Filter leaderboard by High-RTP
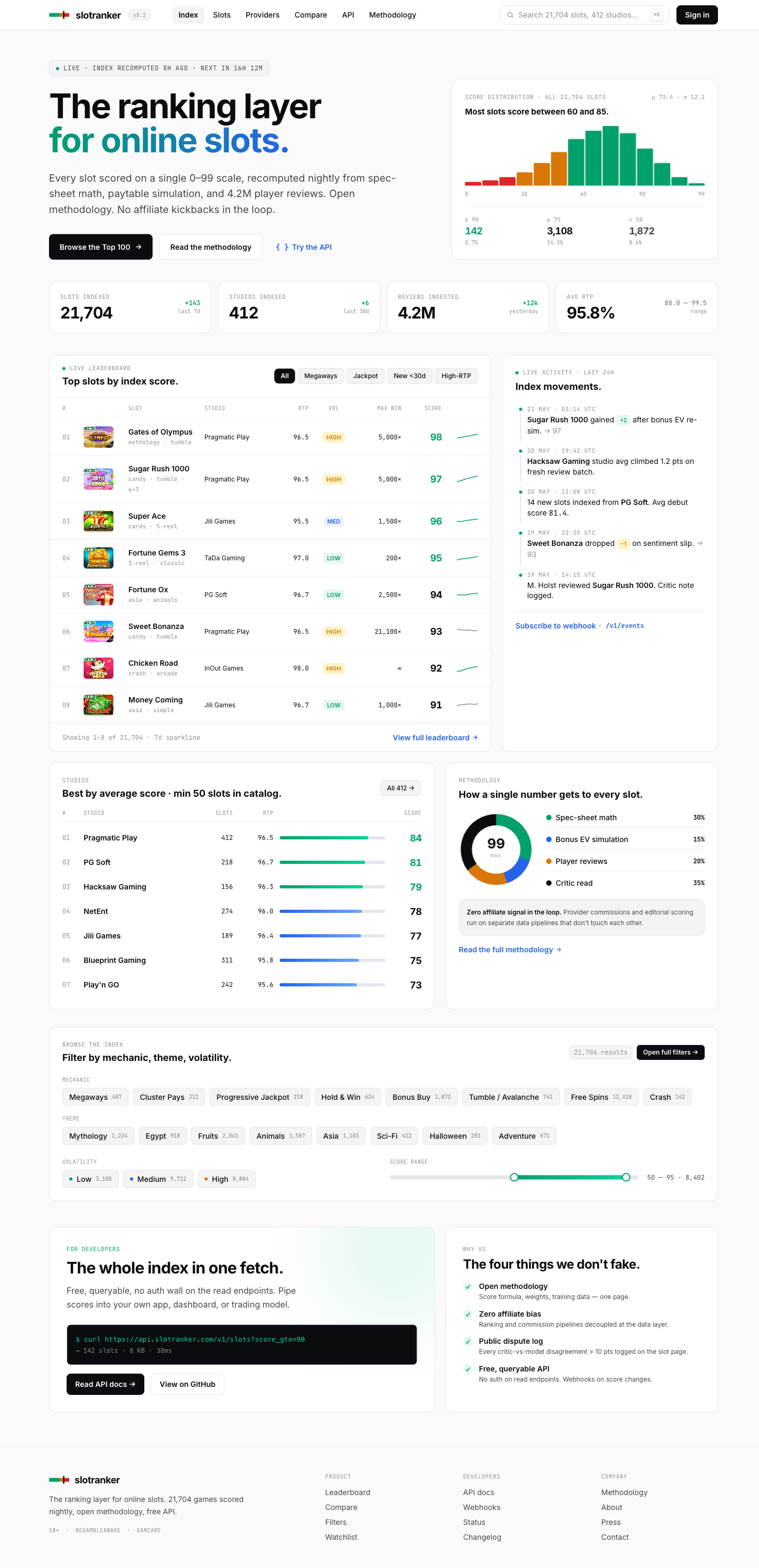759x1568 pixels. click(x=456, y=375)
